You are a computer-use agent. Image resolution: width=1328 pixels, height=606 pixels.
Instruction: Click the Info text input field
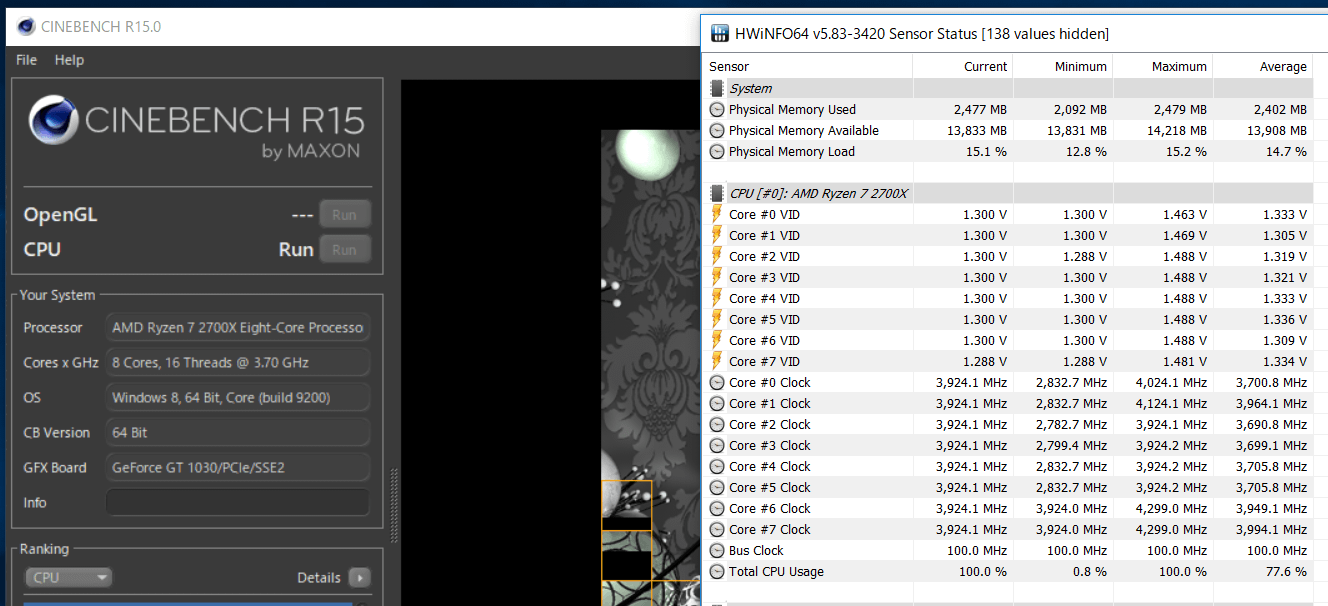tap(237, 502)
